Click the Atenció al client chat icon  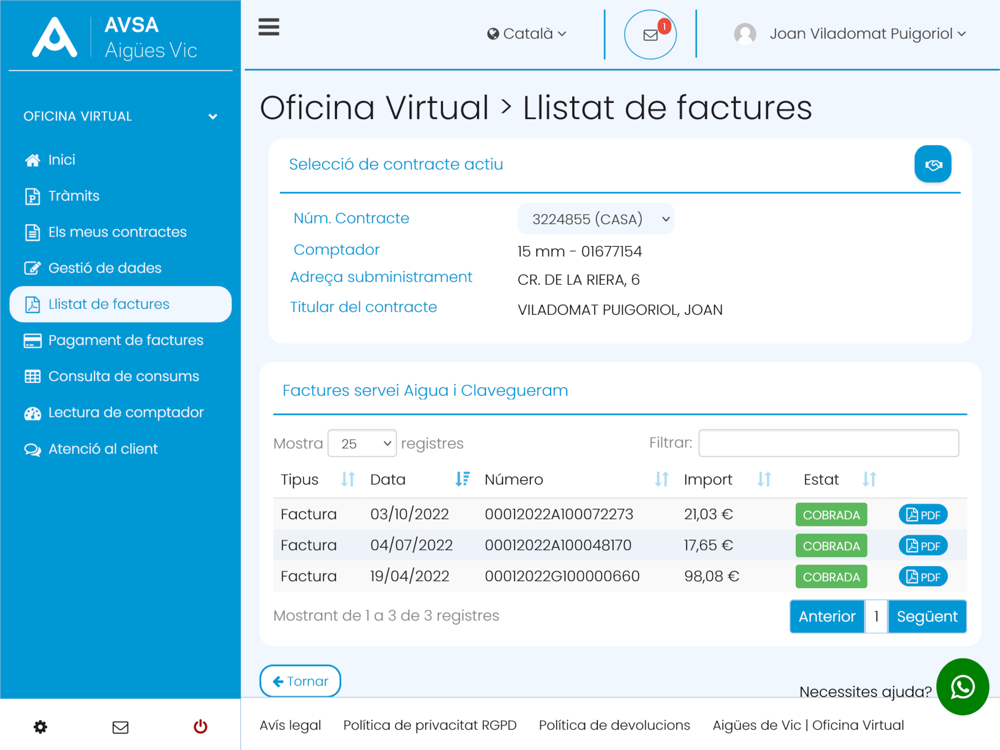(33, 450)
